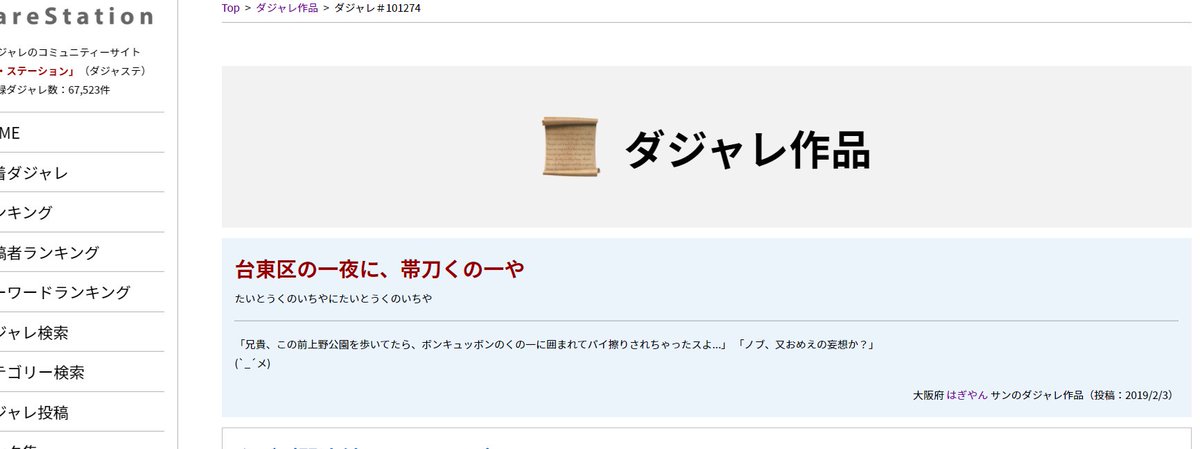Open the HOME sidebar menu item
Screen dimensions: 1200x449
(81, 133)
